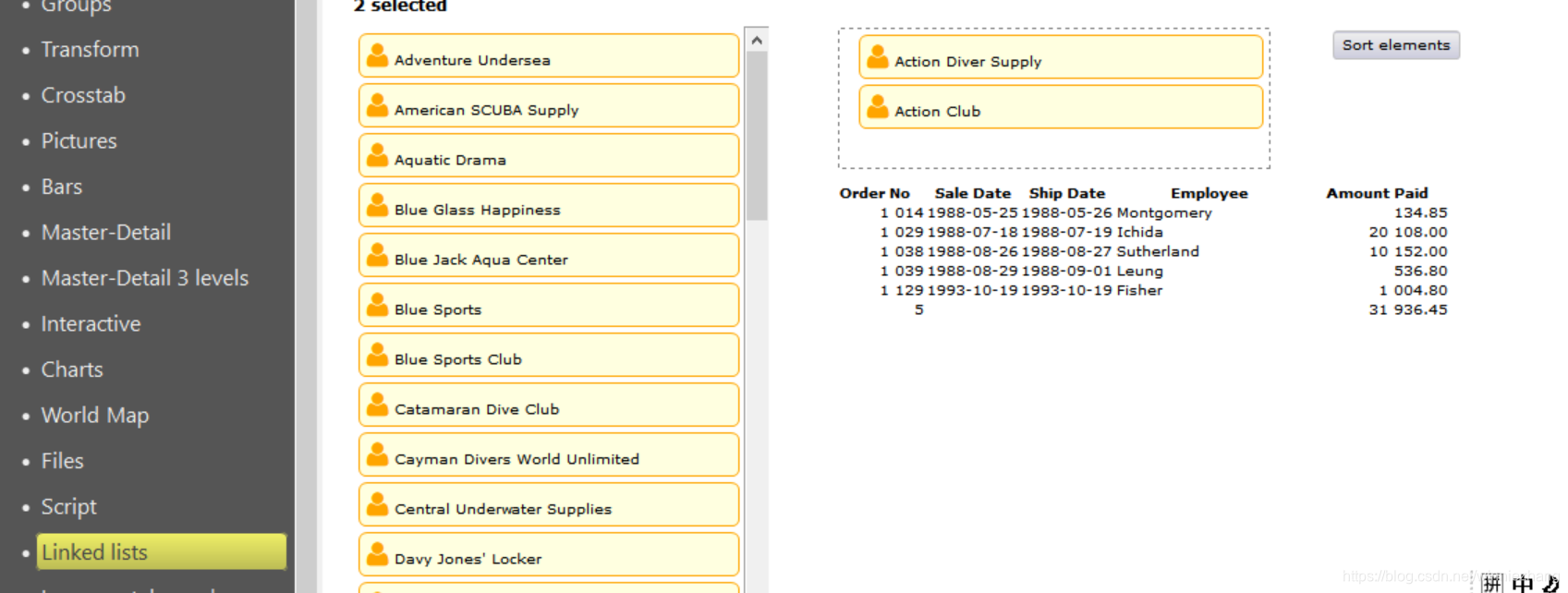
Task: Select the American SCUBA Supply customer name
Action: pos(487,110)
